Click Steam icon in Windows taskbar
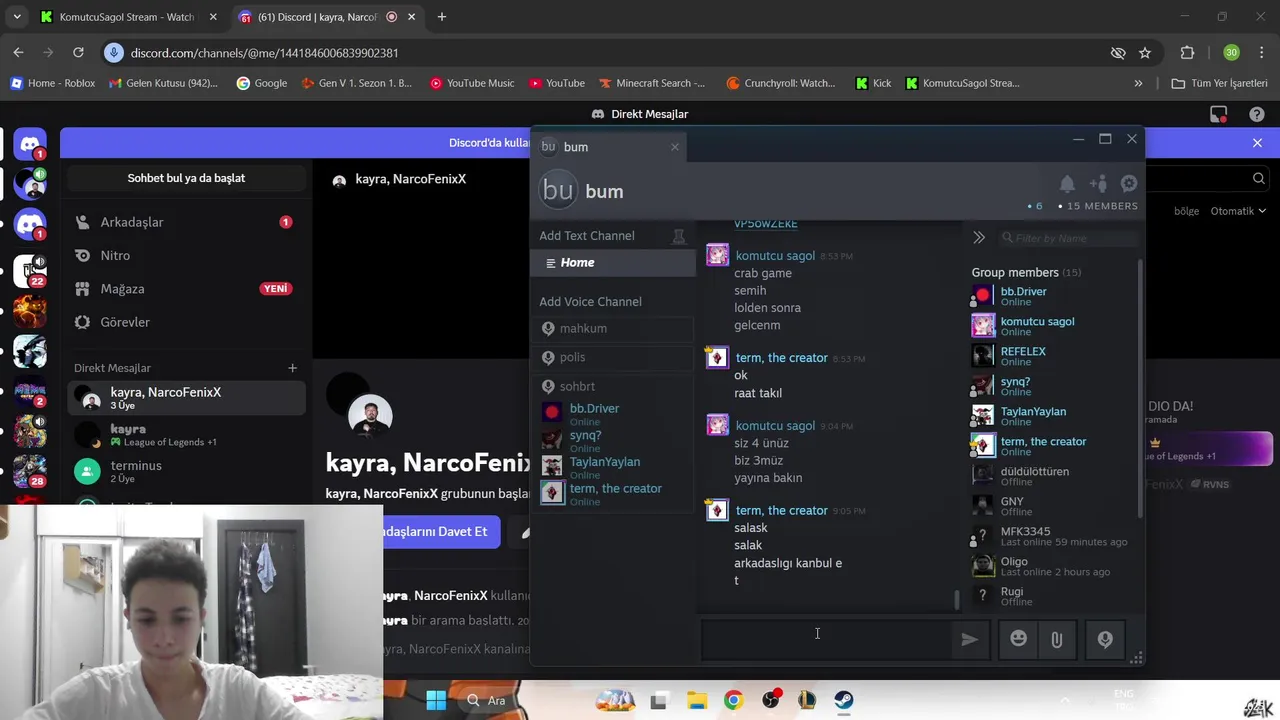Viewport: 1280px width, 720px height. tap(844, 700)
